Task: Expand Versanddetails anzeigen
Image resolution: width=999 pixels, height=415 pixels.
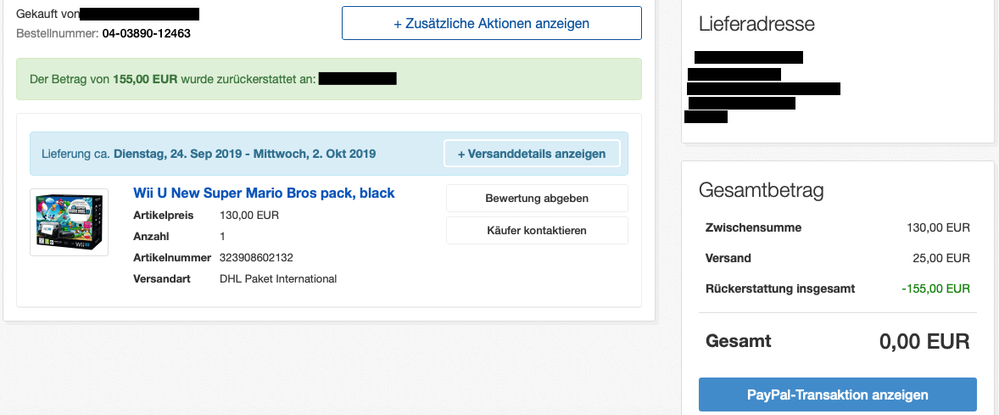Action: pyautogui.click(x=531, y=154)
